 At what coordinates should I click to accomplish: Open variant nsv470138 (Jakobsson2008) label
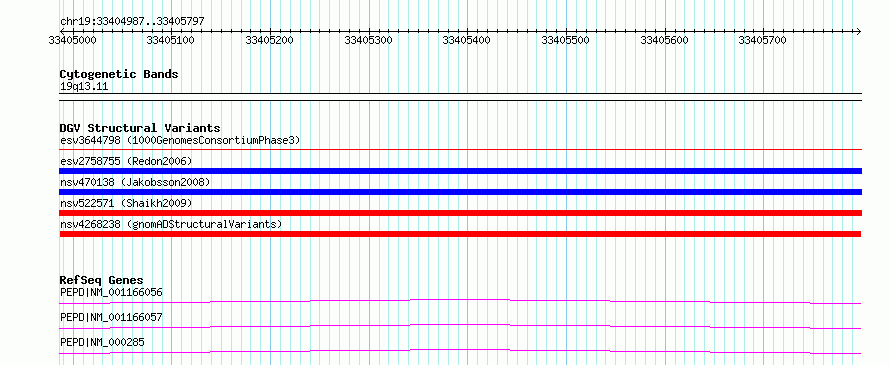coord(135,182)
